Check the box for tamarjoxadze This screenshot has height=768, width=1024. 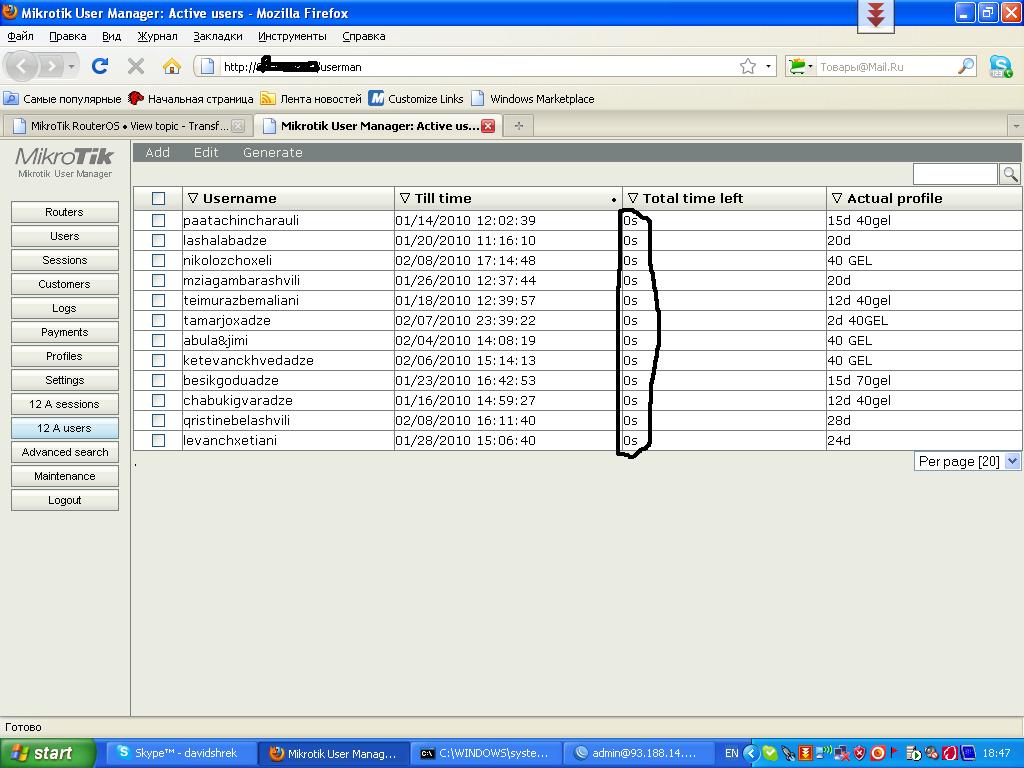(x=158, y=320)
